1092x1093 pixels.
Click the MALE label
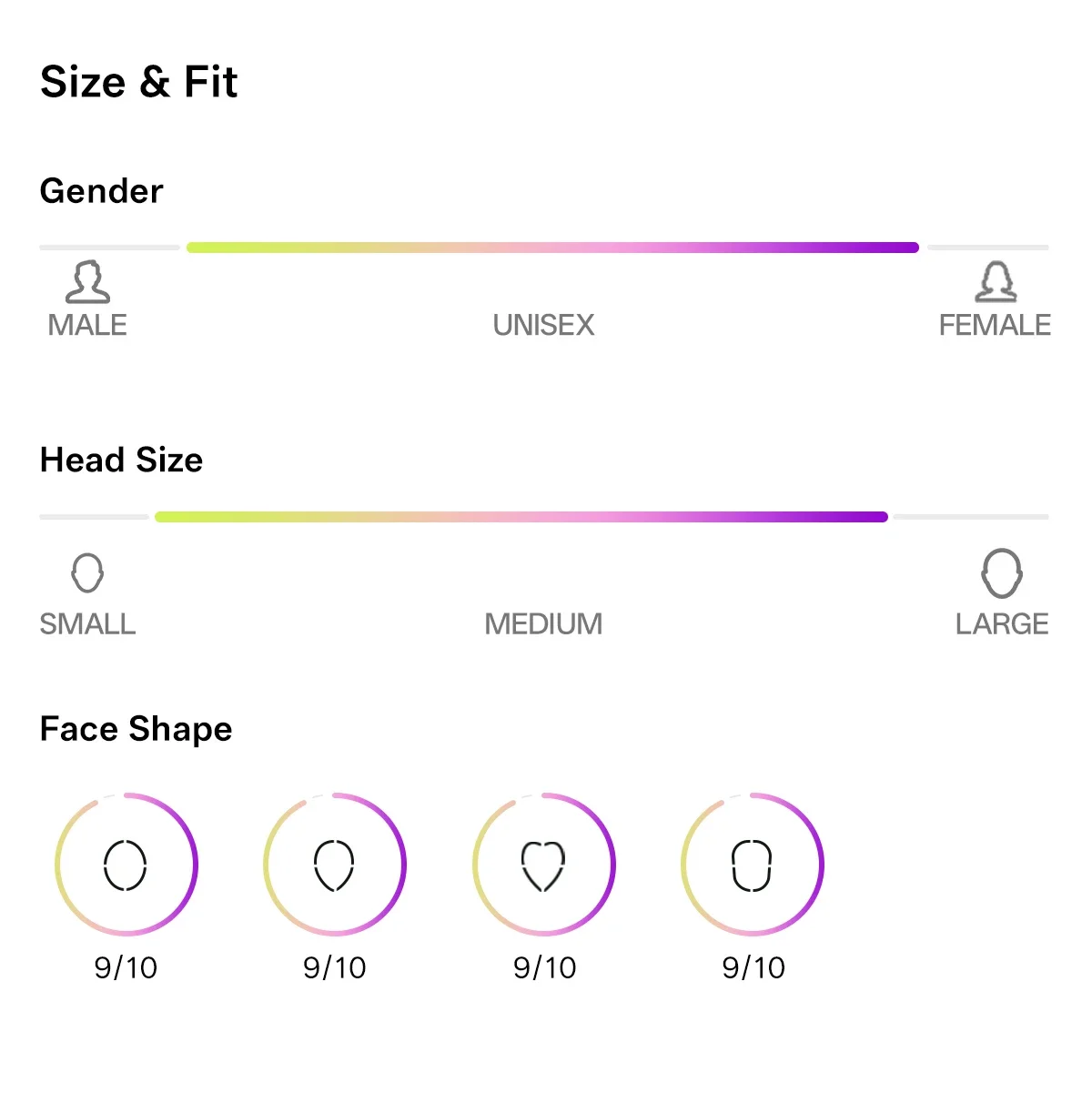(x=87, y=325)
